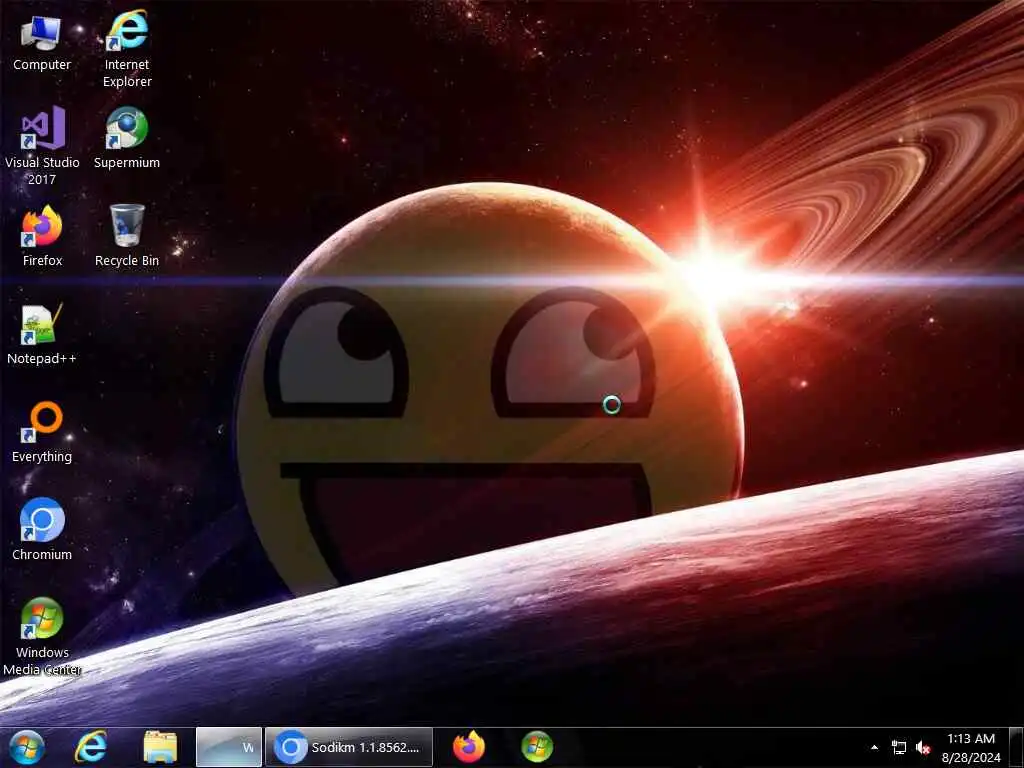
Task: Switch to Sodikm 1.1.8562 taskbar button
Action: pyautogui.click(x=349, y=747)
